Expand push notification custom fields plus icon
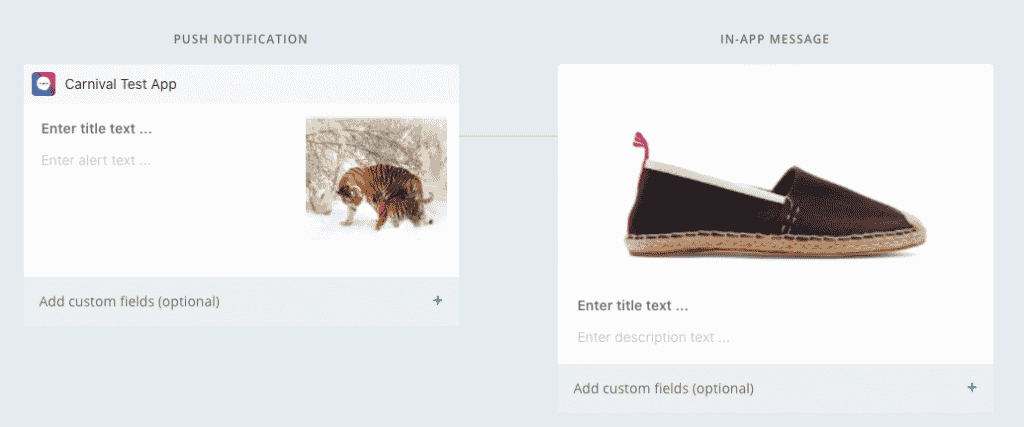 [x=438, y=300]
